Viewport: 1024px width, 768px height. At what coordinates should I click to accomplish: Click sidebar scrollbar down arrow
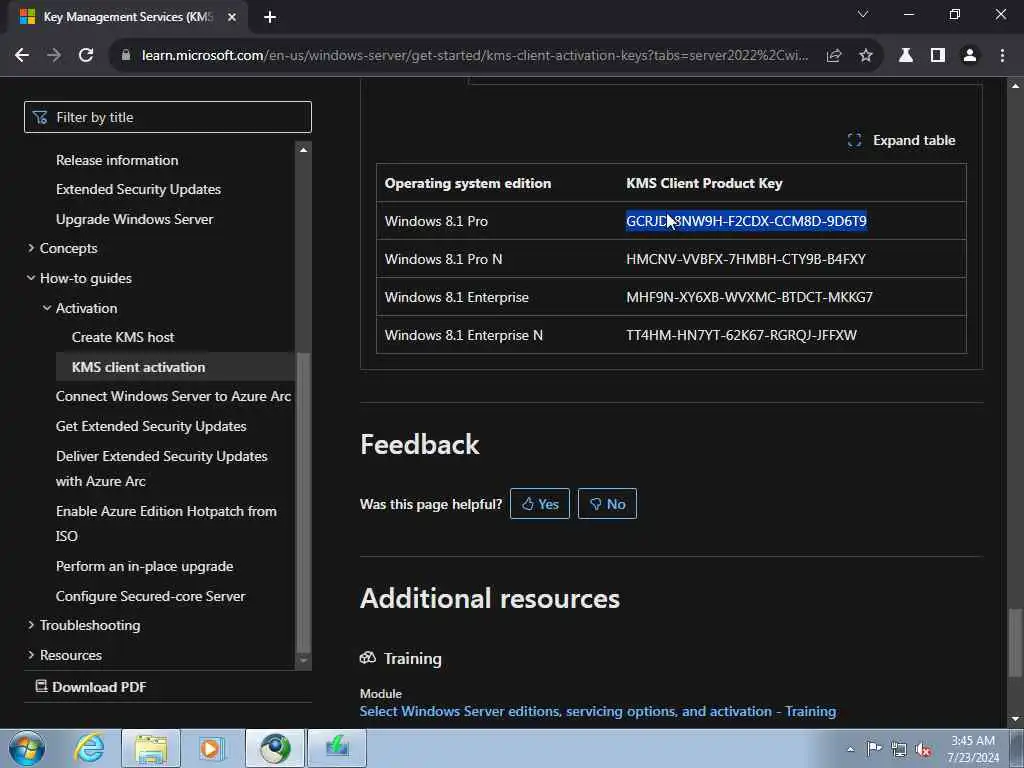303,661
